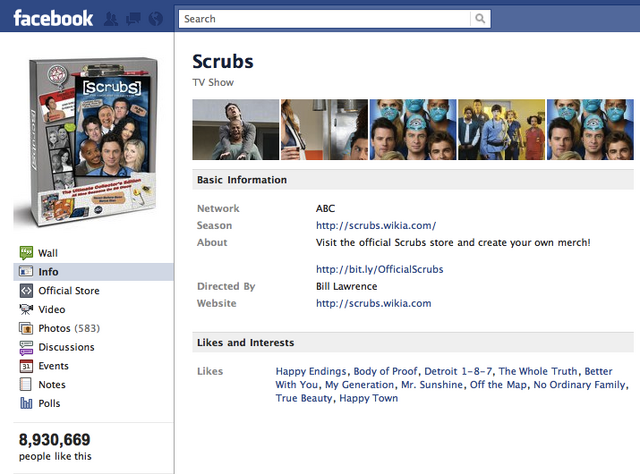Open the http://scrubs.wikia.com/ Season link
Image resolution: width=640 pixels, height=474 pixels.
(376, 225)
